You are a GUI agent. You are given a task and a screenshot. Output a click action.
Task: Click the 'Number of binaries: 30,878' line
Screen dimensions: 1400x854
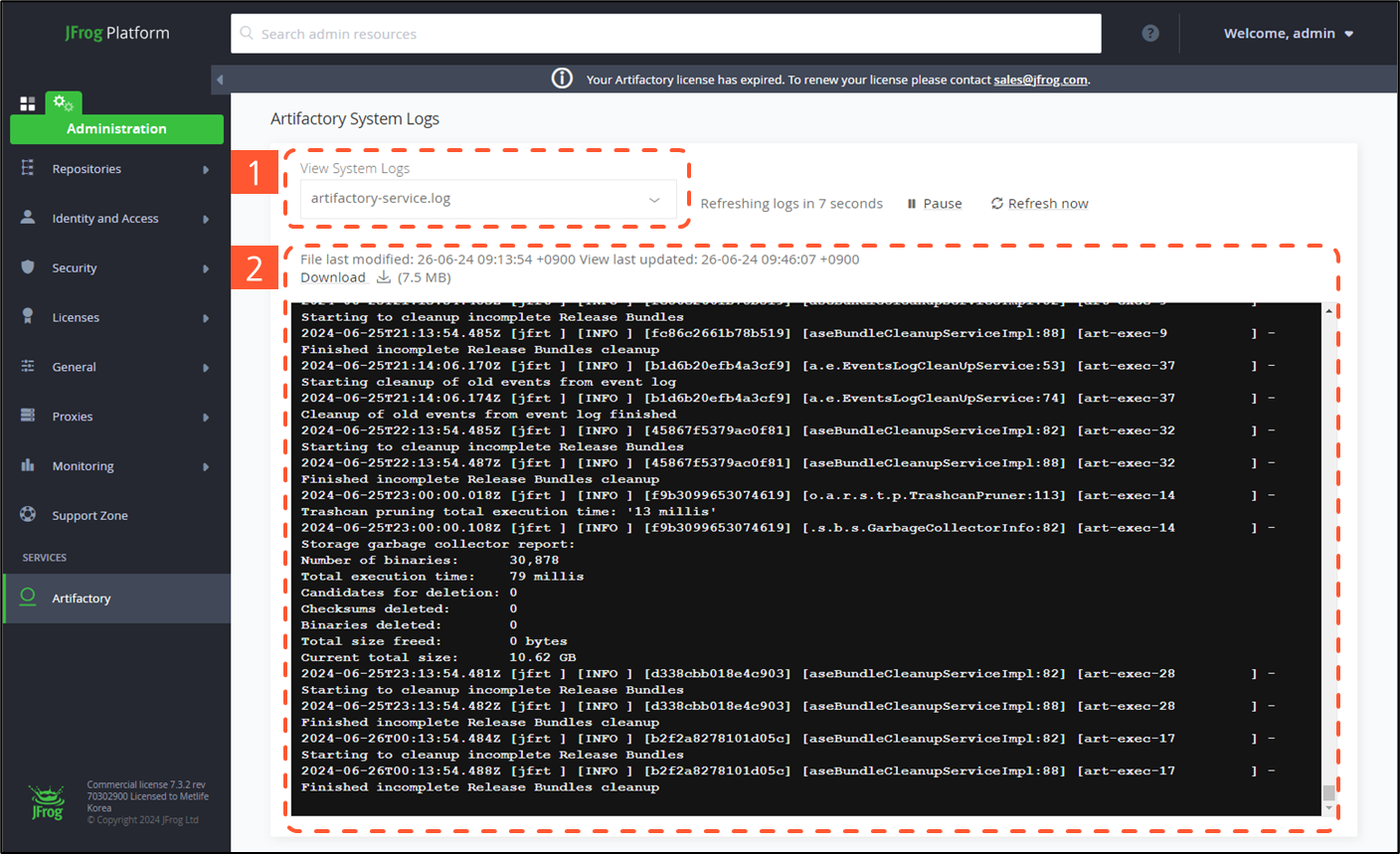(x=430, y=560)
